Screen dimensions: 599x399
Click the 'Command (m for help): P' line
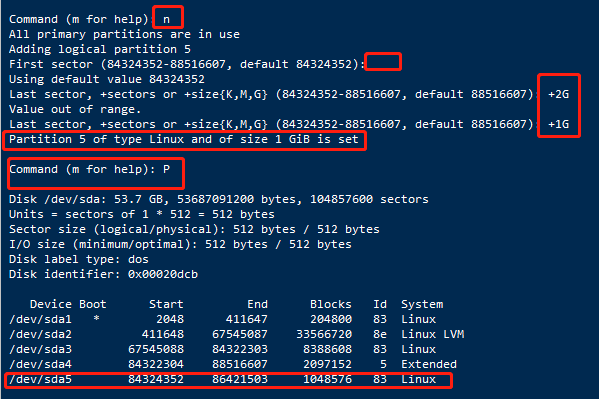(89, 169)
